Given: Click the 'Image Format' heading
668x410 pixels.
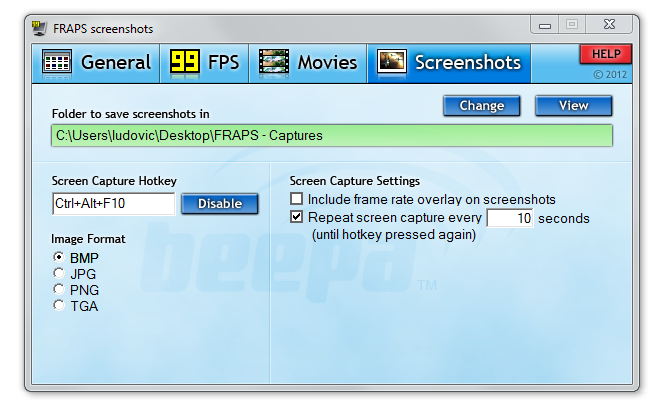Looking at the screenshot, I should coord(88,239).
